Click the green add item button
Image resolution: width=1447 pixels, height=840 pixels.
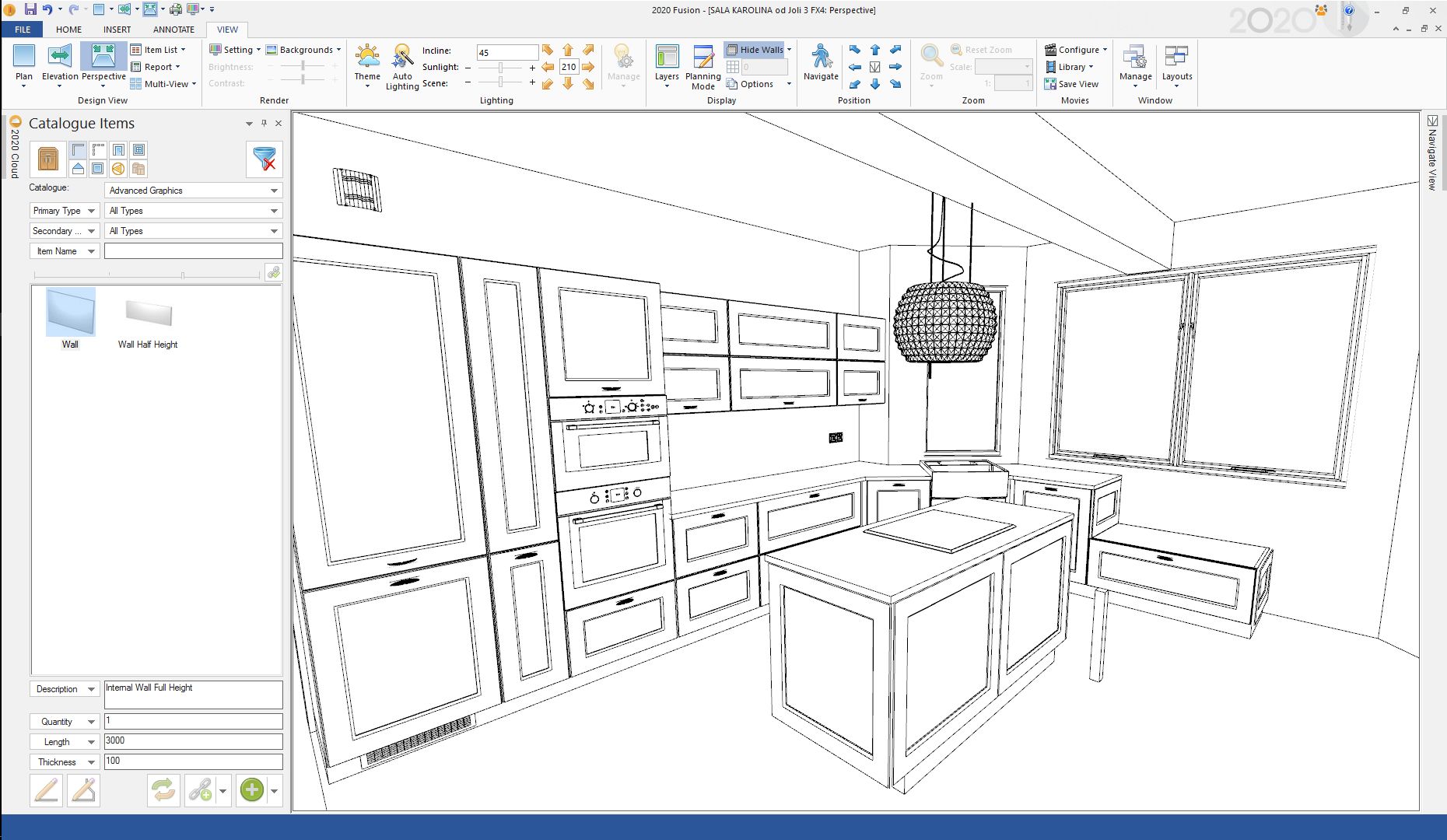click(x=251, y=790)
